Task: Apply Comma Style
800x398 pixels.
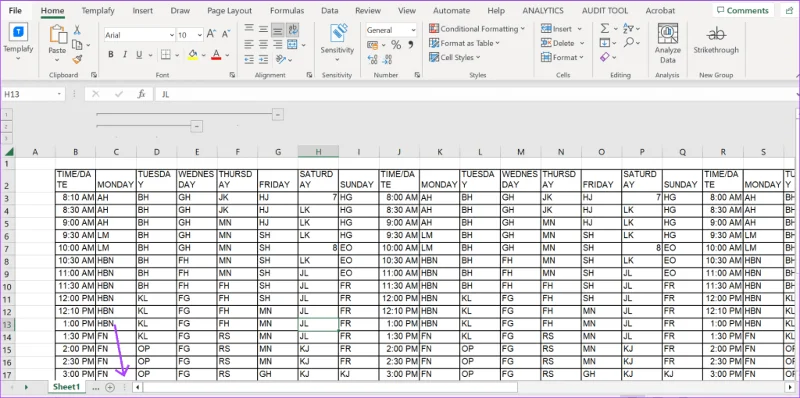Action: 410,45
